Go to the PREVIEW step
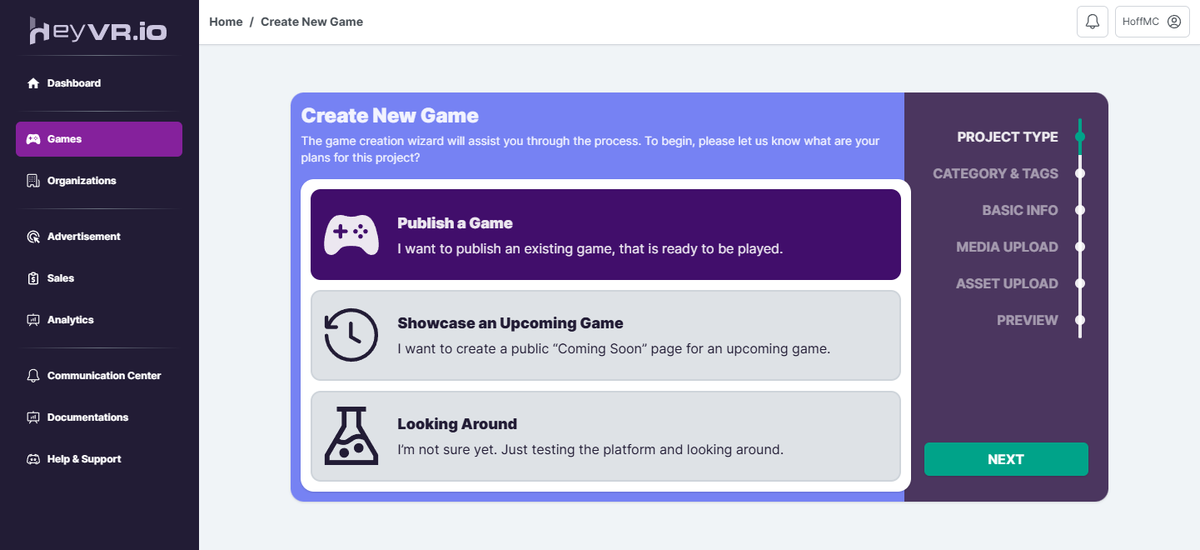Image resolution: width=1200 pixels, height=550 pixels. point(1027,320)
